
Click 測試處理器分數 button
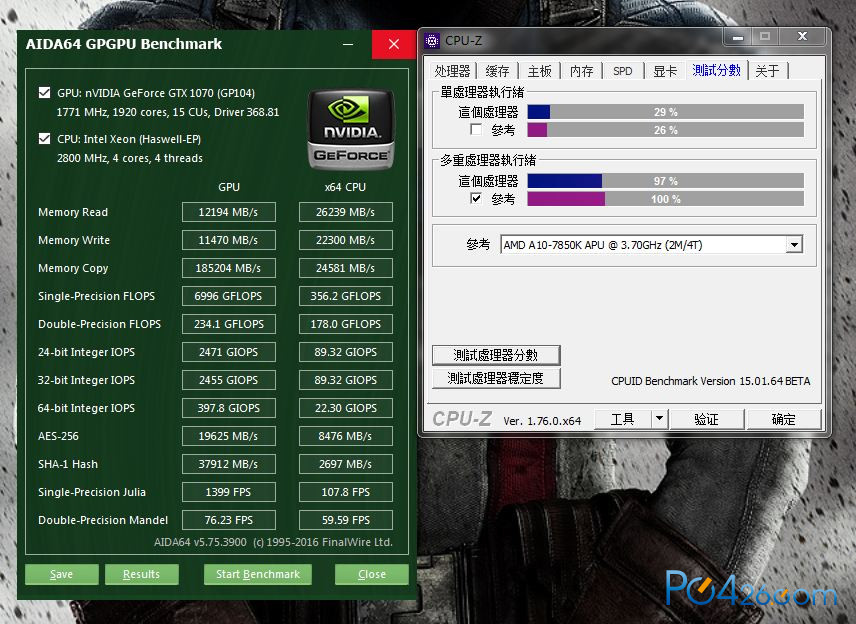click(x=496, y=355)
